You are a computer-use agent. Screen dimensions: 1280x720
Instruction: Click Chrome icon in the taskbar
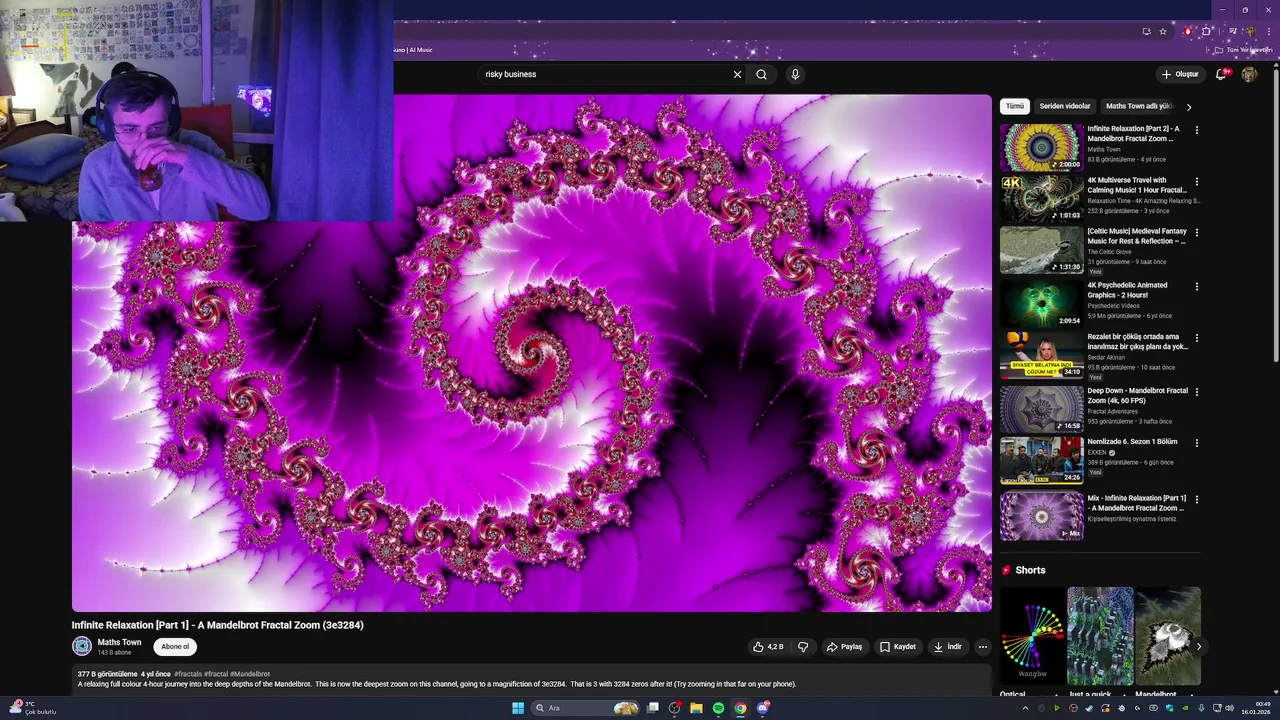740,708
